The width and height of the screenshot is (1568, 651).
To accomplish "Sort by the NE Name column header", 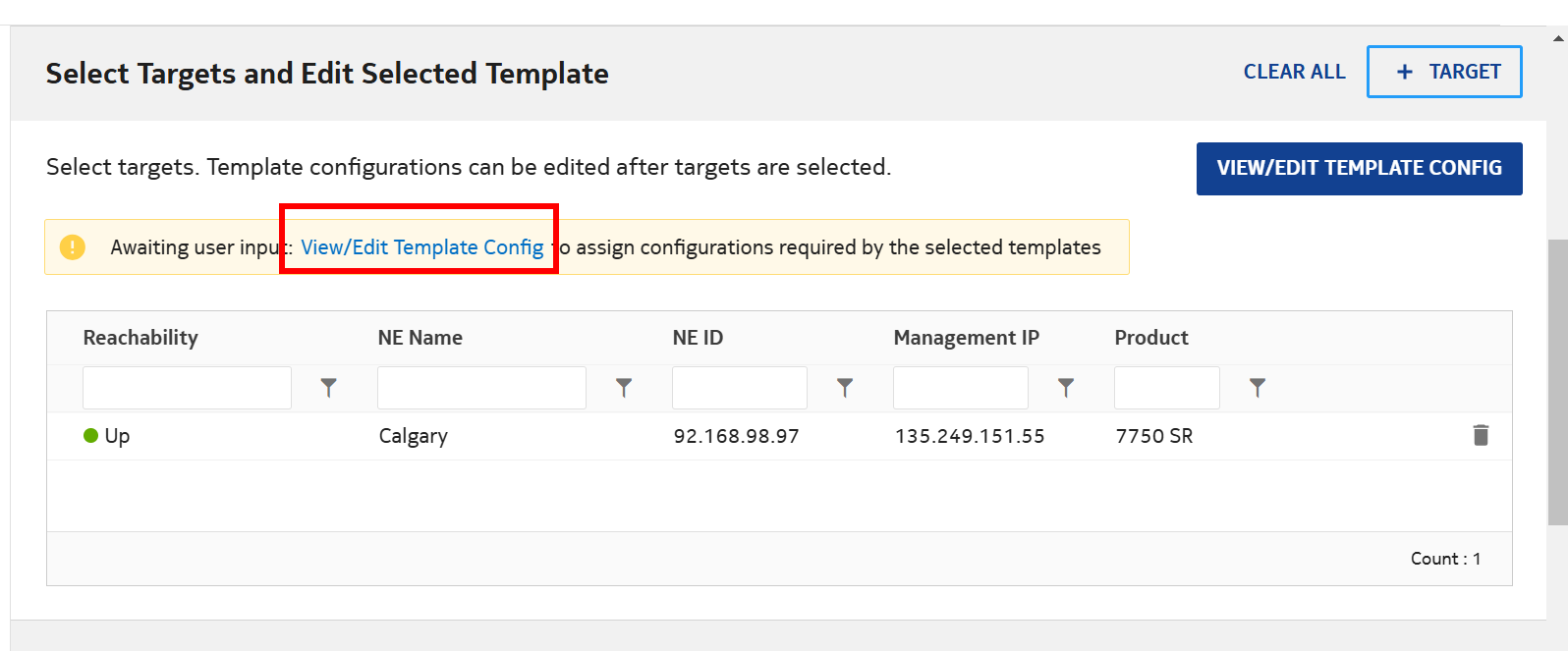I will [x=420, y=338].
